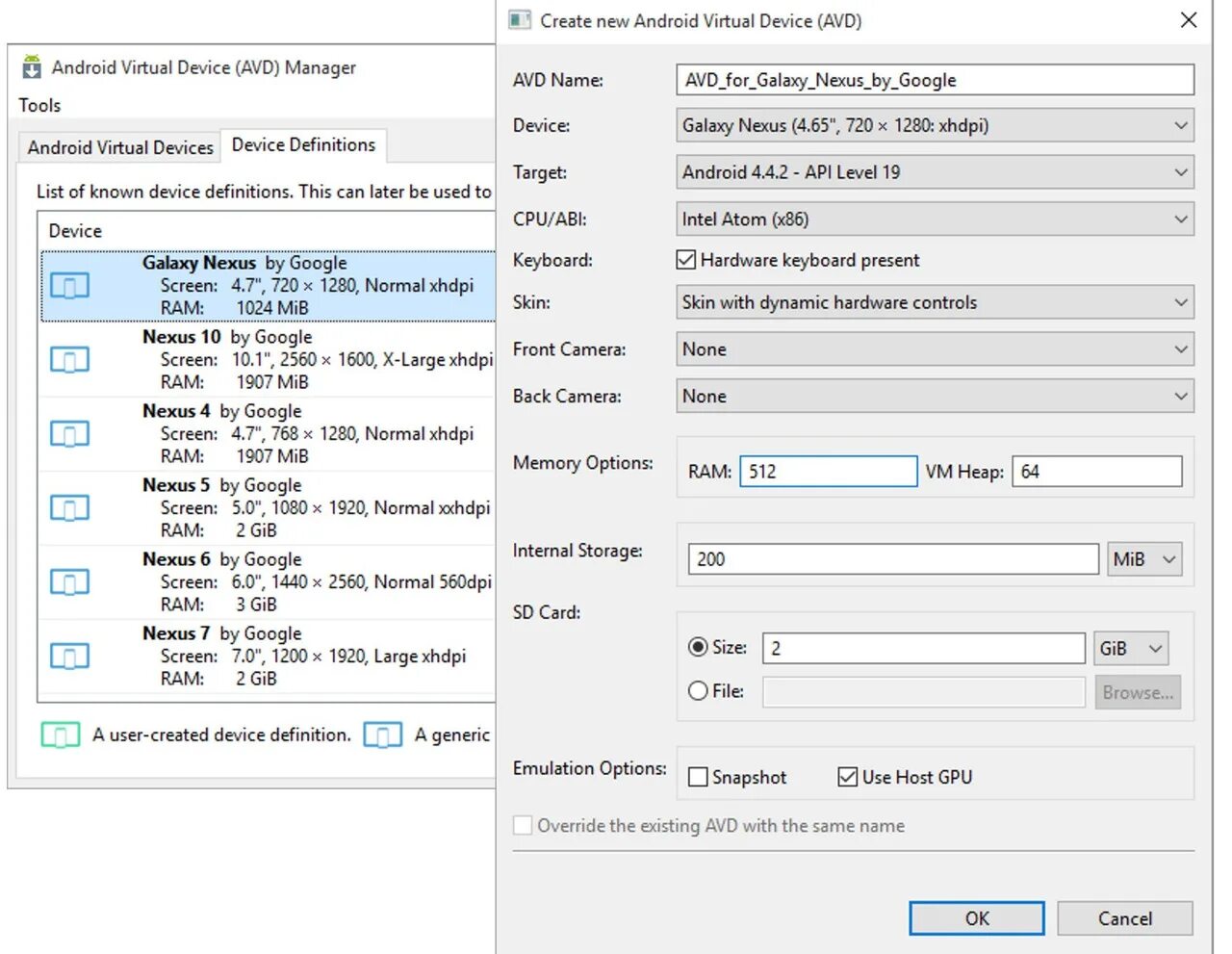Screen dimensions: 1232x954
Task: Click the Browse... button for SD card file
Action: [1138, 692]
